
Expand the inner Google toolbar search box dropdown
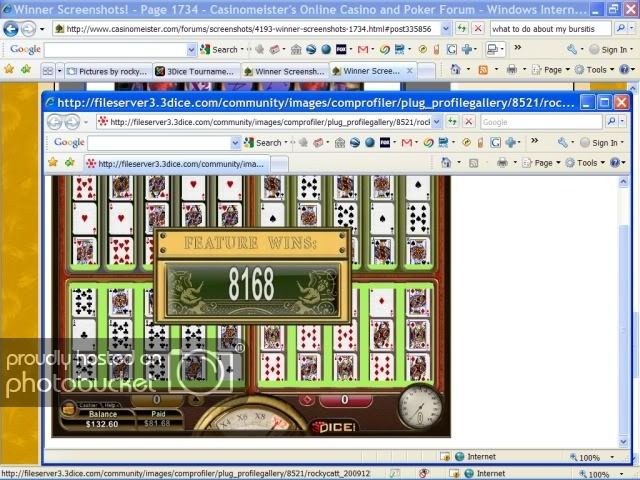tap(236, 143)
